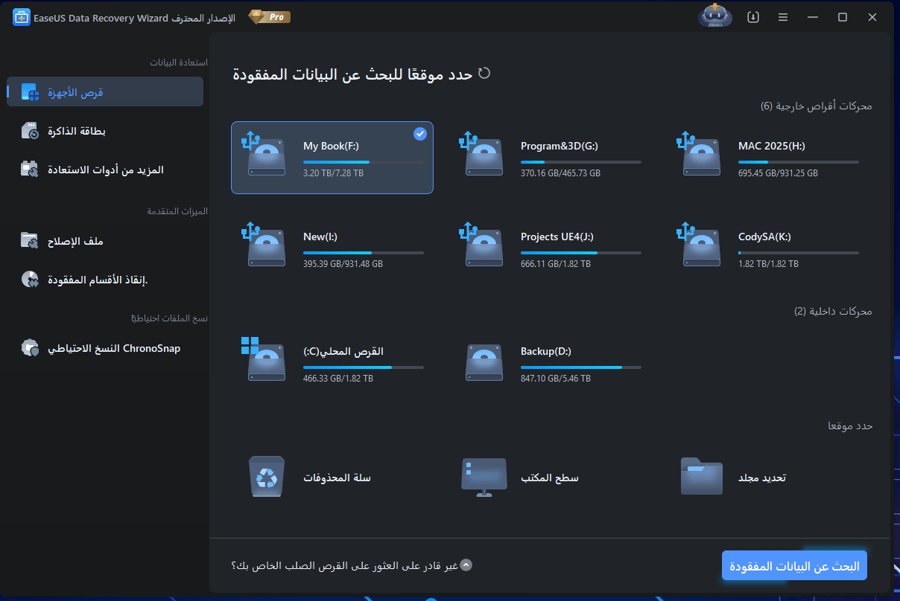
Task: Click the desktop monitor icon
Action: [x=484, y=477]
